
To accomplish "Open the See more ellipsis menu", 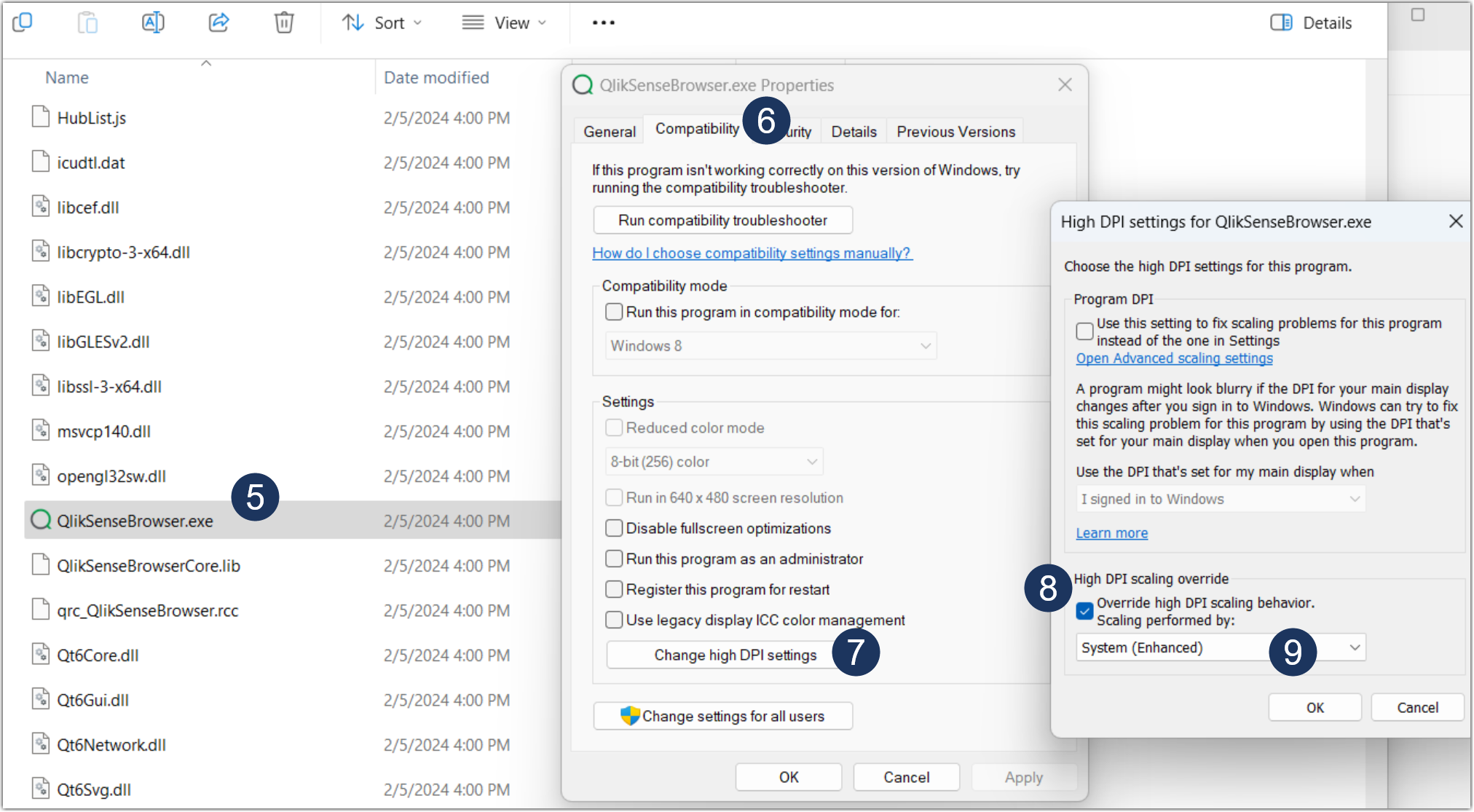I will coord(603,23).
